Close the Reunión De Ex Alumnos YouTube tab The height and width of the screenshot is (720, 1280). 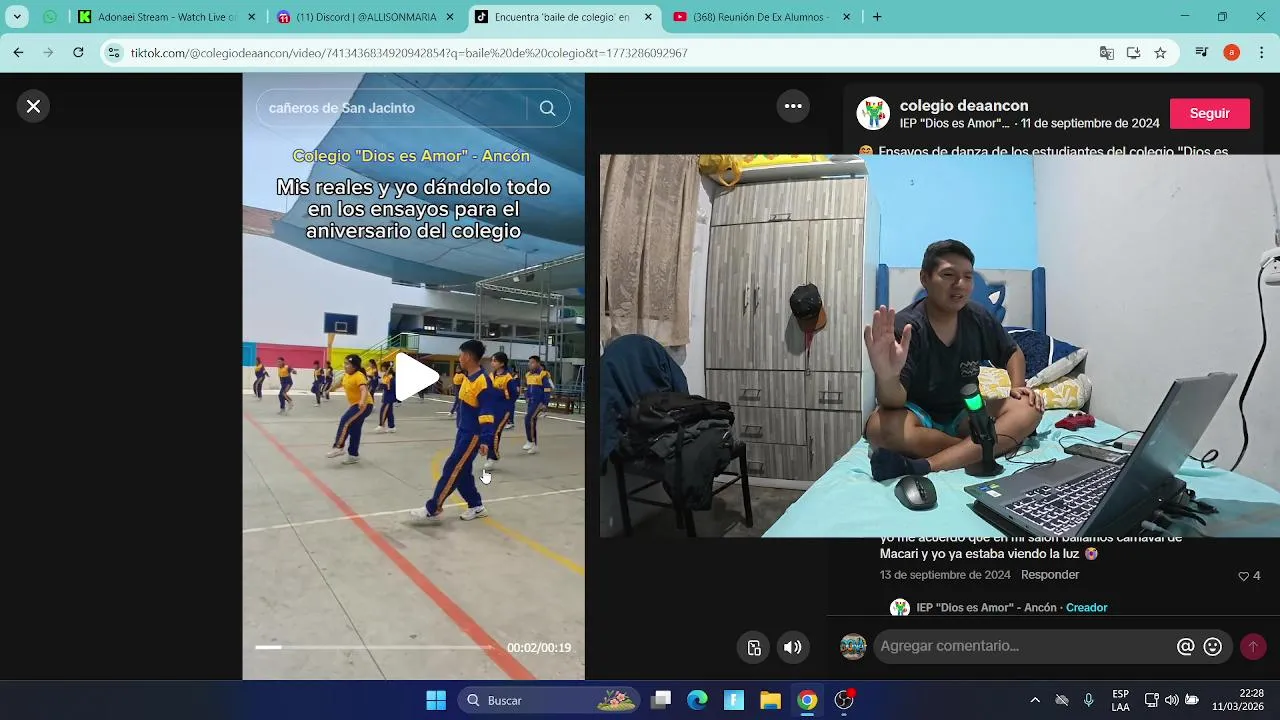pos(847,17)
